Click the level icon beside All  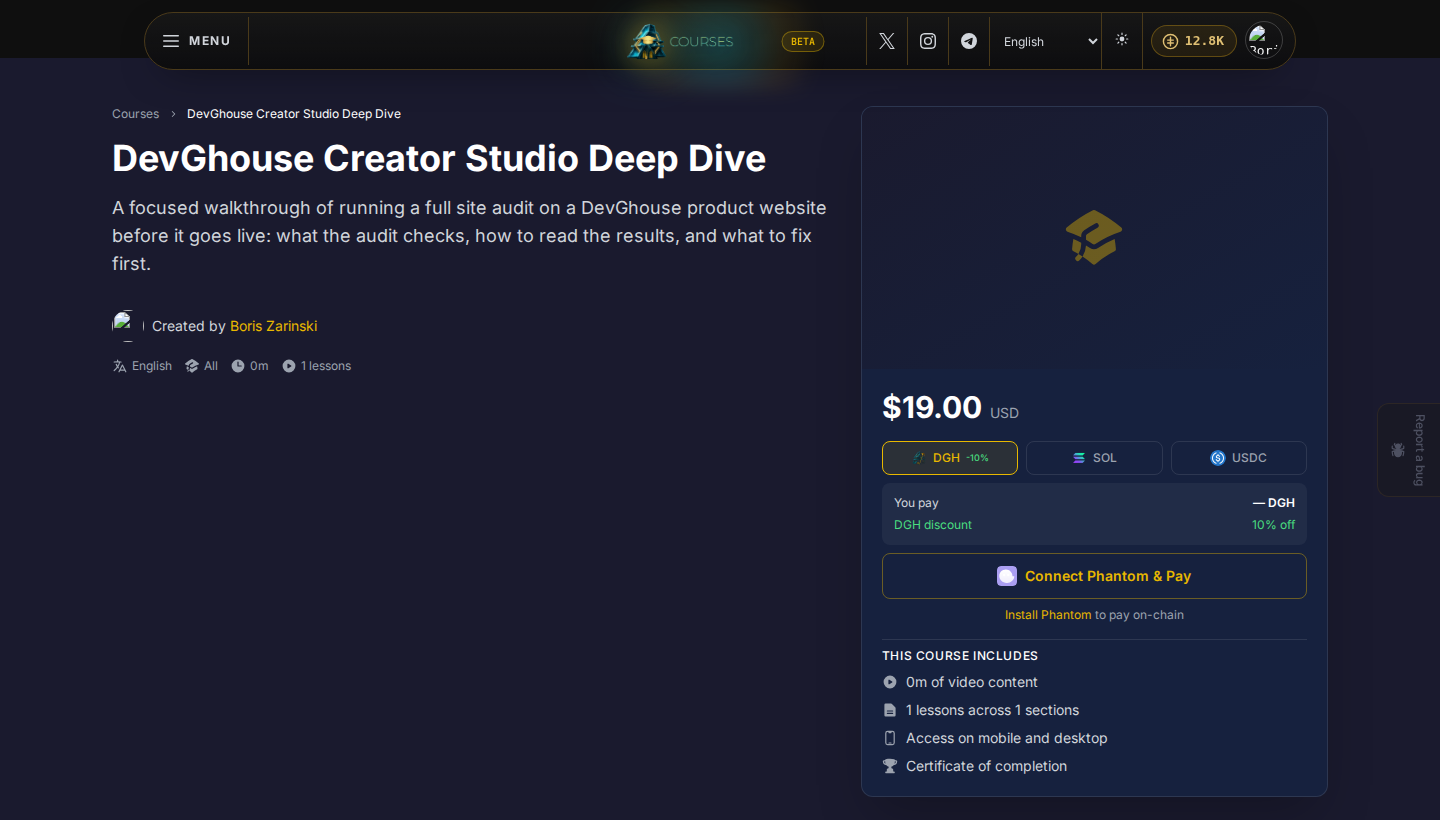click(192, 366)
